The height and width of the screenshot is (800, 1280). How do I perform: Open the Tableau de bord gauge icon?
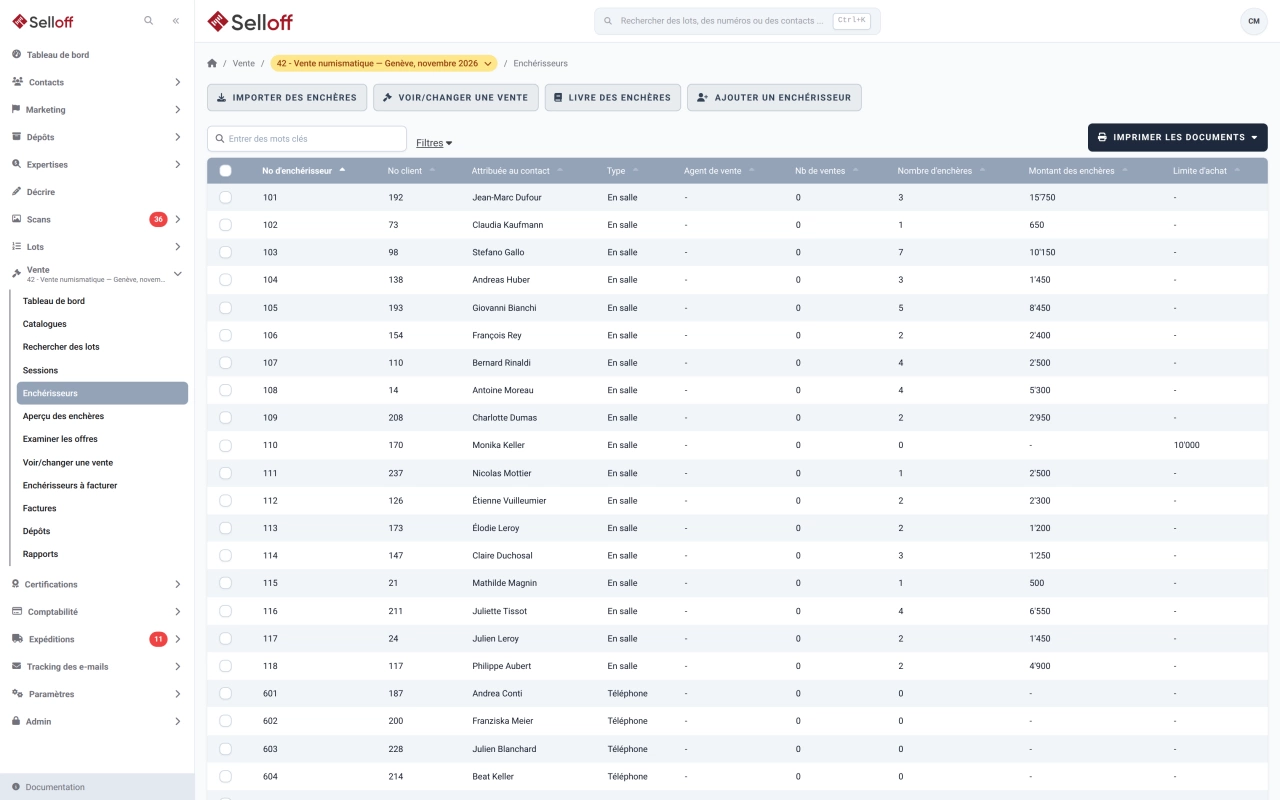tap(17, 54)
